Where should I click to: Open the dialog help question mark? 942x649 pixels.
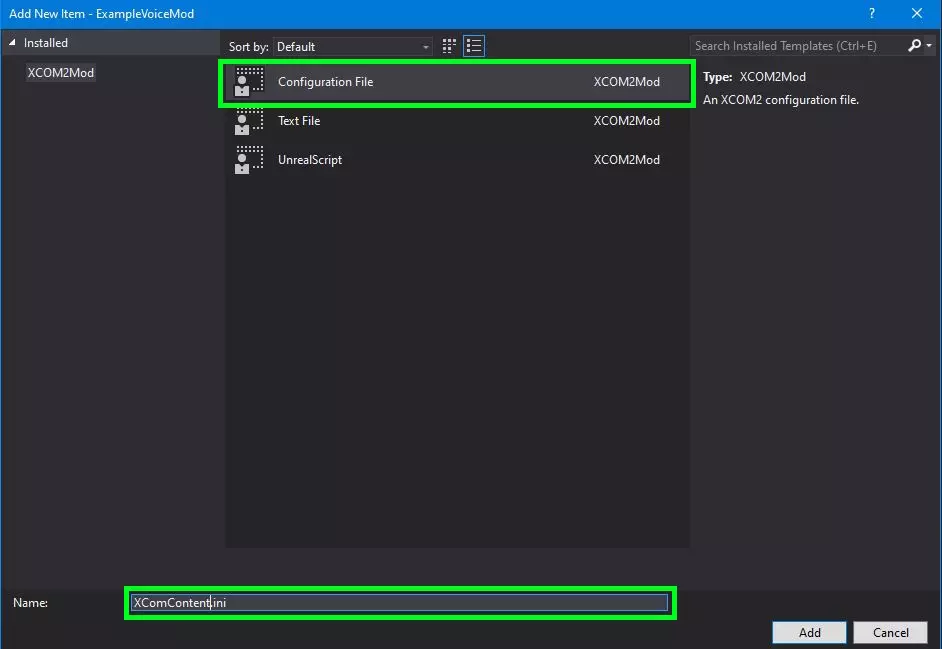tap(872, 13)
